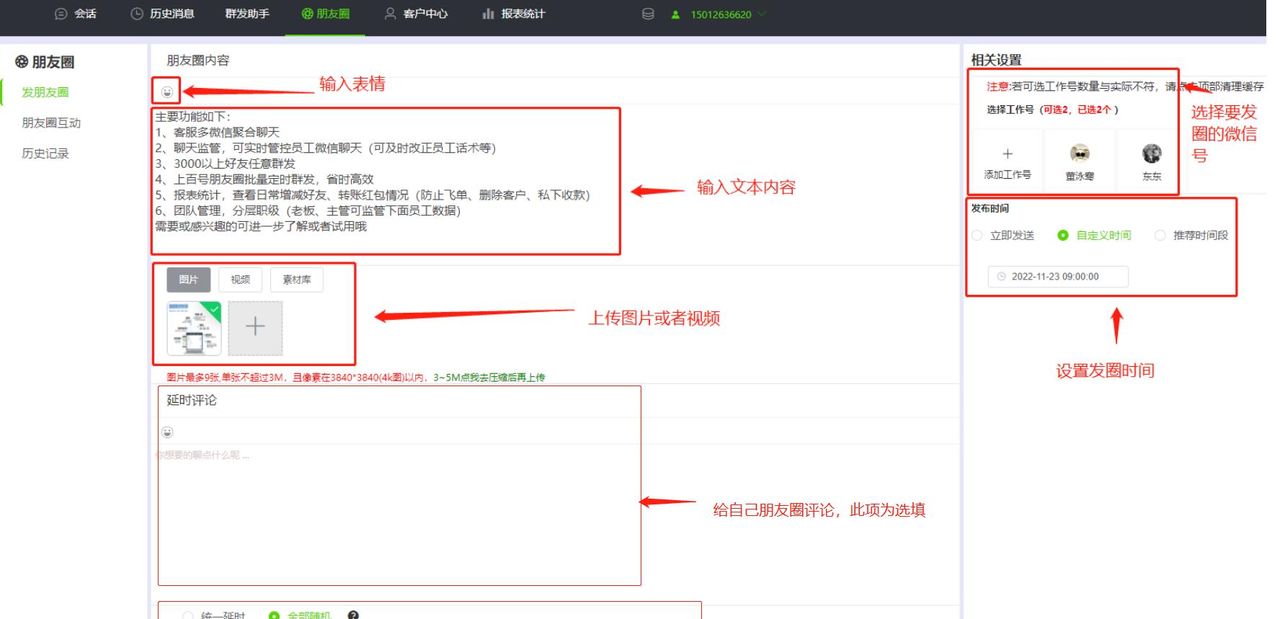View the 报表统计 tab

[513, 14]
